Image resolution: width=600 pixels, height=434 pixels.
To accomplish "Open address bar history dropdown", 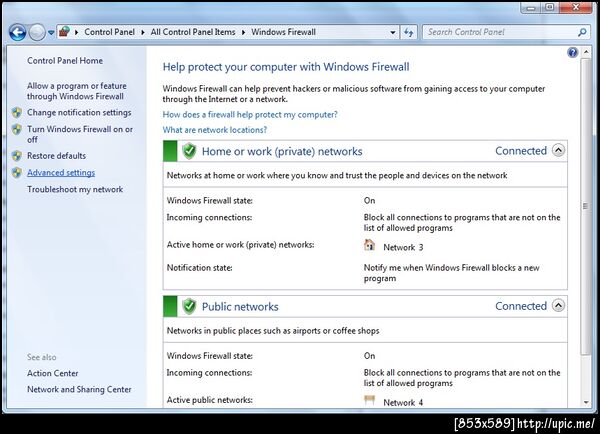I will (x=393, y=33).
